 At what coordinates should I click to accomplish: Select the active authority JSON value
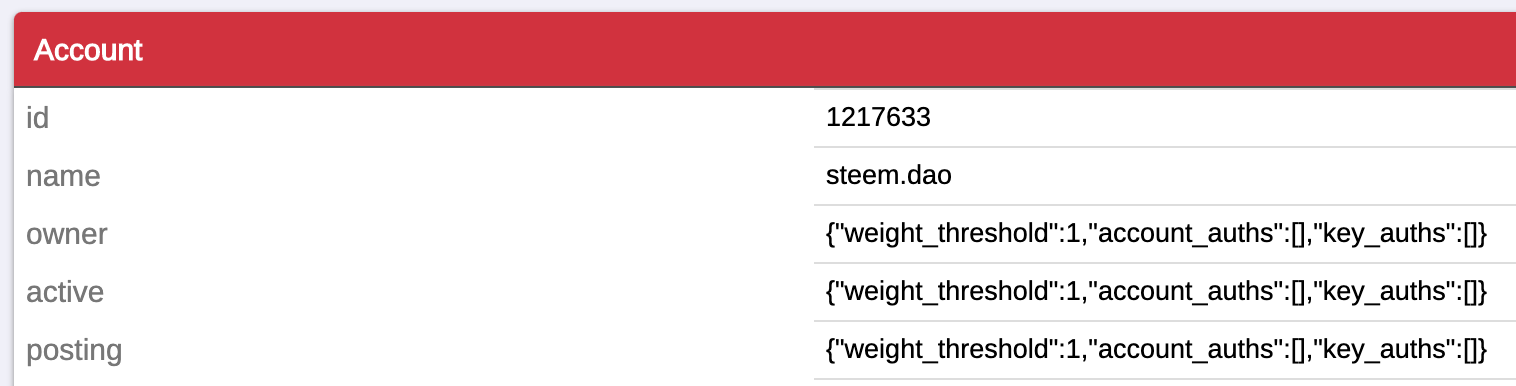1158,293
